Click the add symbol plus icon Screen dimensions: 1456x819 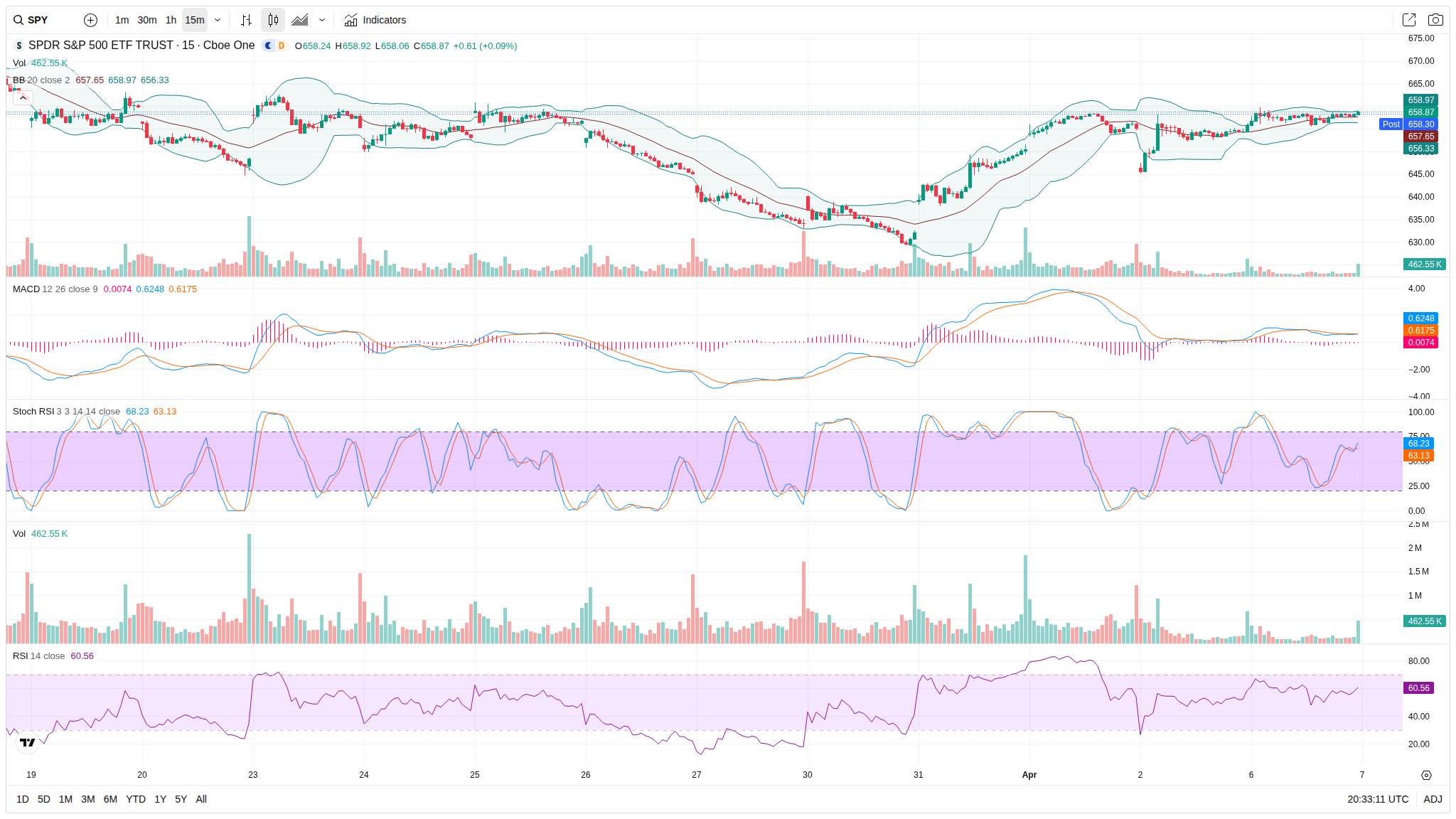pyautogui.click(x=90, y=20)
